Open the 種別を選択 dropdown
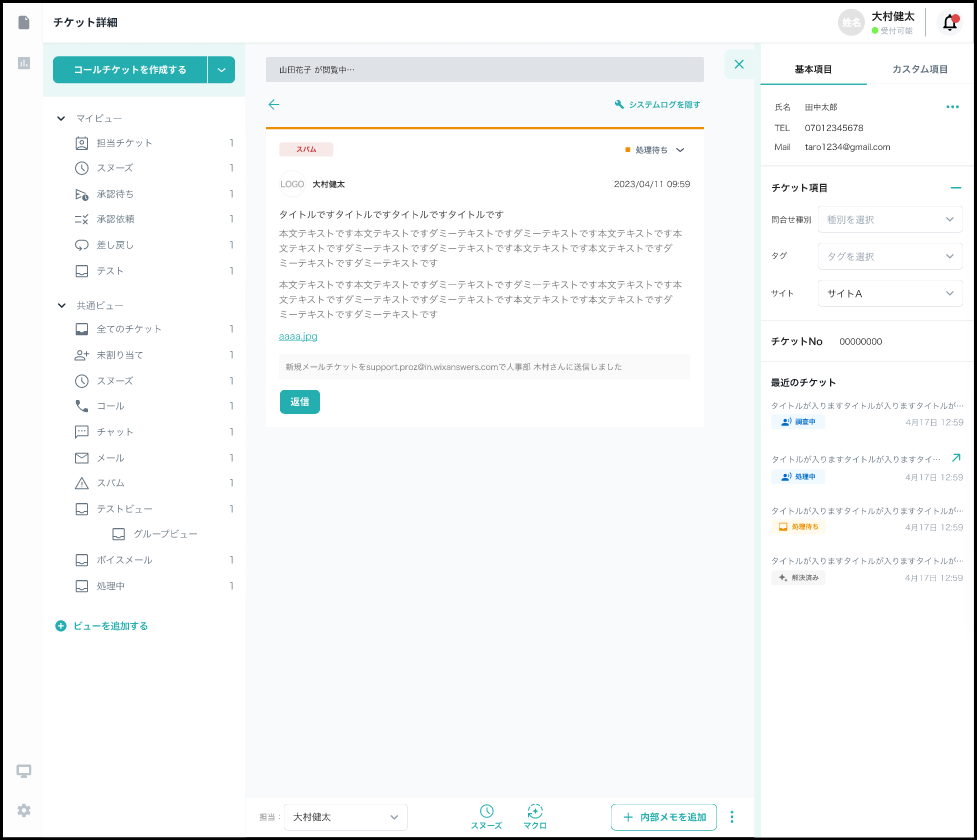This screenshot has width=977, height=840. pyautogui.click(x=889, y=220)
